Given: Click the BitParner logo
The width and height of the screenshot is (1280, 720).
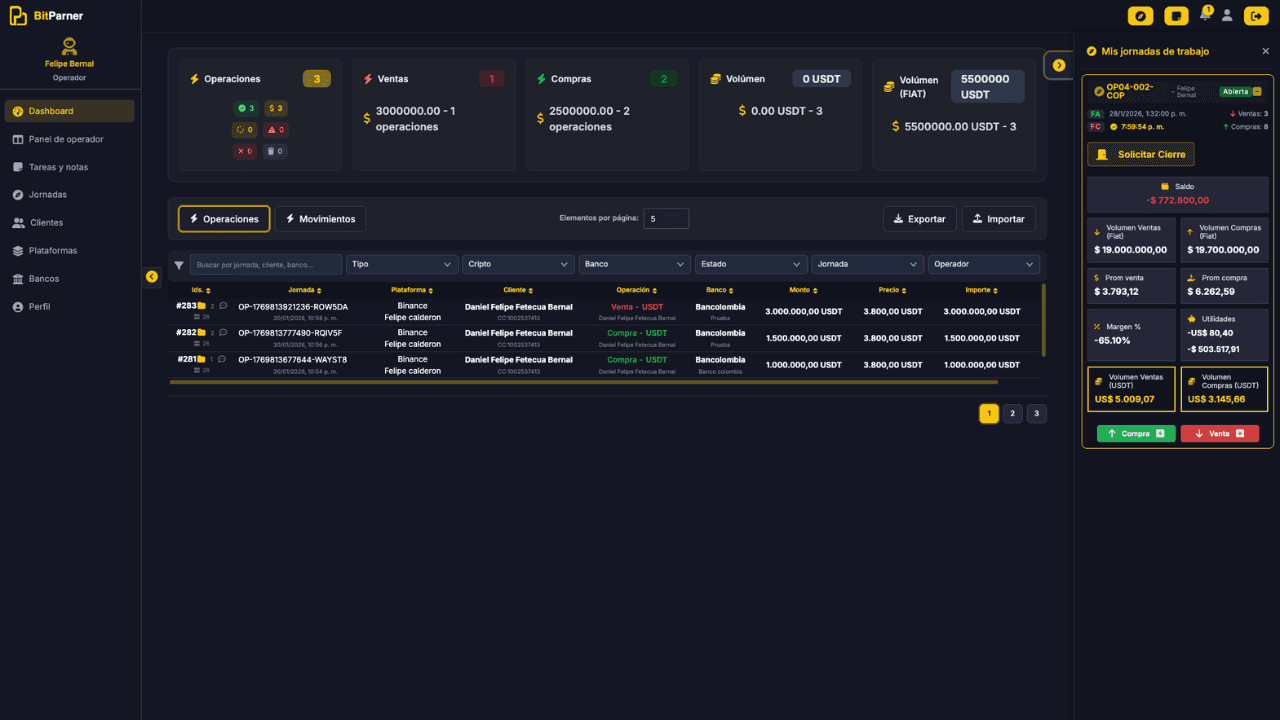Looking at the screenshot, I should tap(46, 15).
